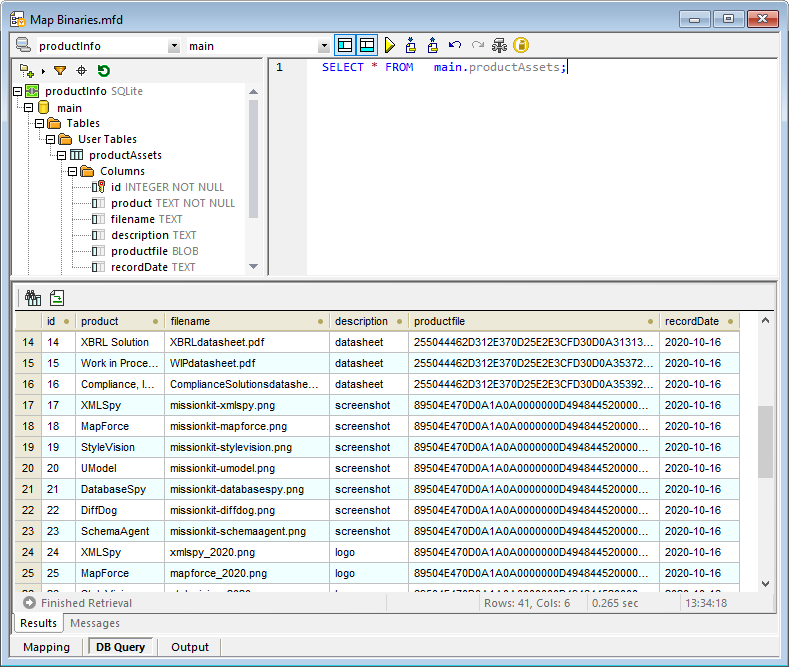789x667 pixels.
Task: Click the Undo arrow in the toolbar
Action: [455, 46]
